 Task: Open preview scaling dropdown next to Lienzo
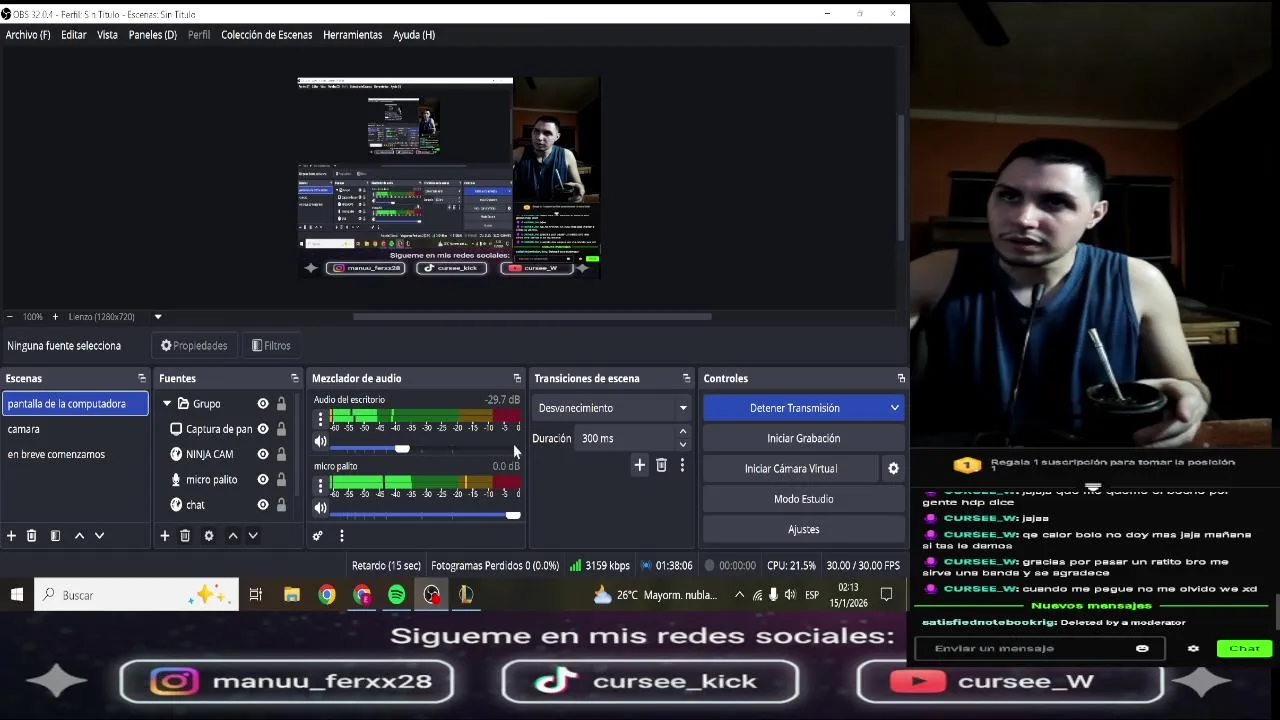point(157,317)
